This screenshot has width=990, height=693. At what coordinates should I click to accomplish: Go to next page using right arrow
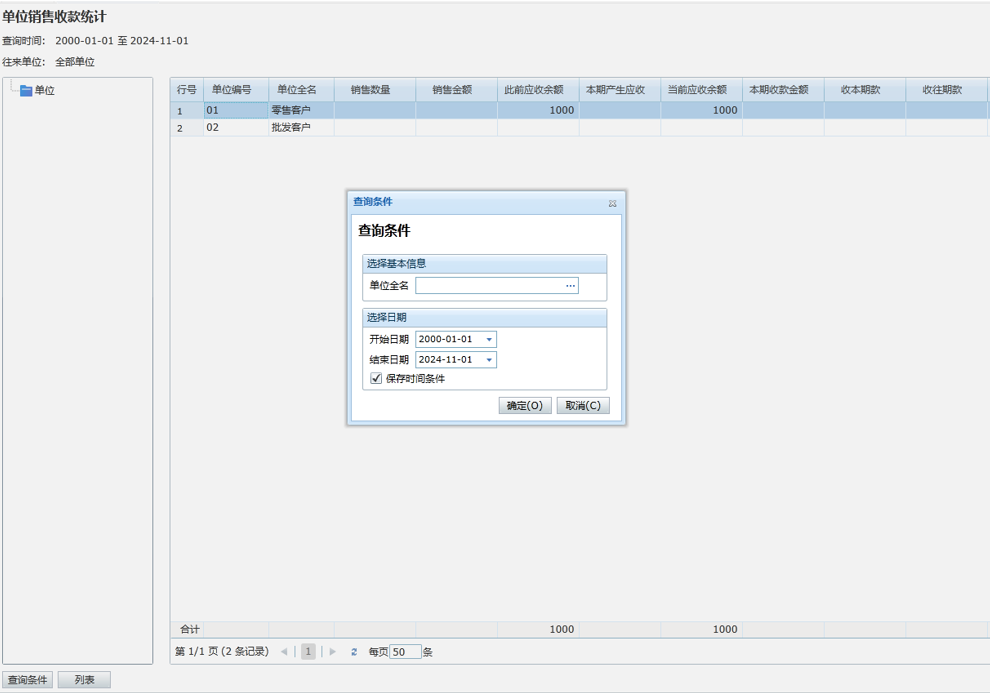(x=333, y=652)
